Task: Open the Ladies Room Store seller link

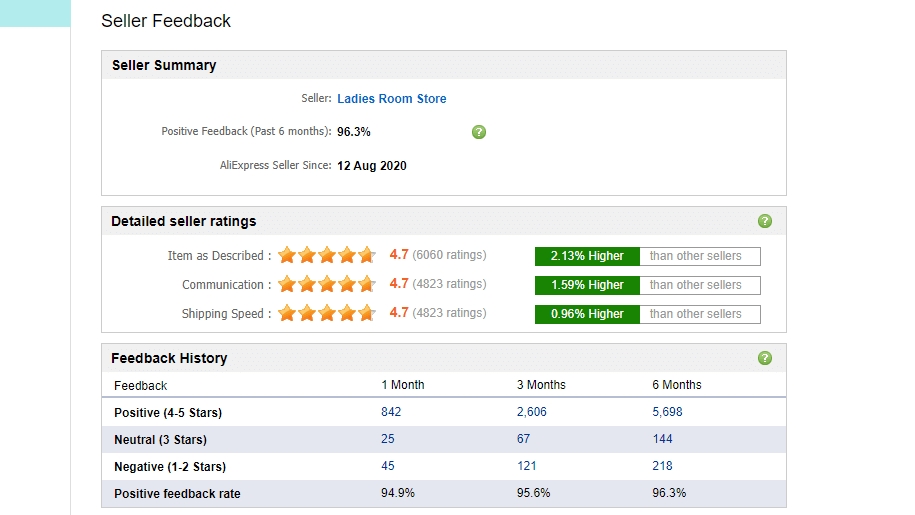Action: click(392, 99)
